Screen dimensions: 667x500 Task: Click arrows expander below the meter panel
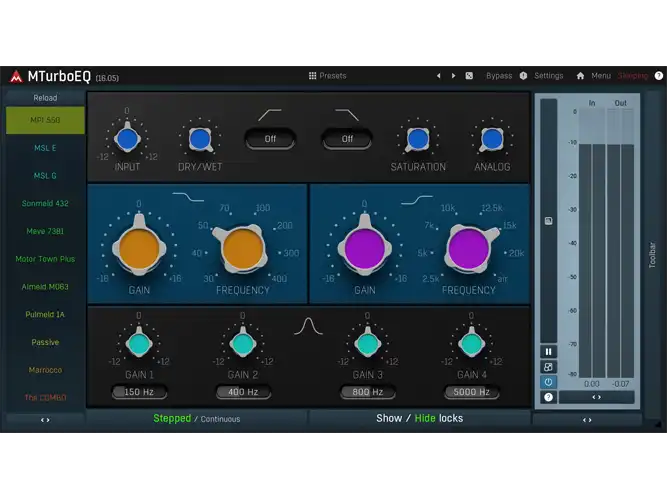[x=587, y=420]
